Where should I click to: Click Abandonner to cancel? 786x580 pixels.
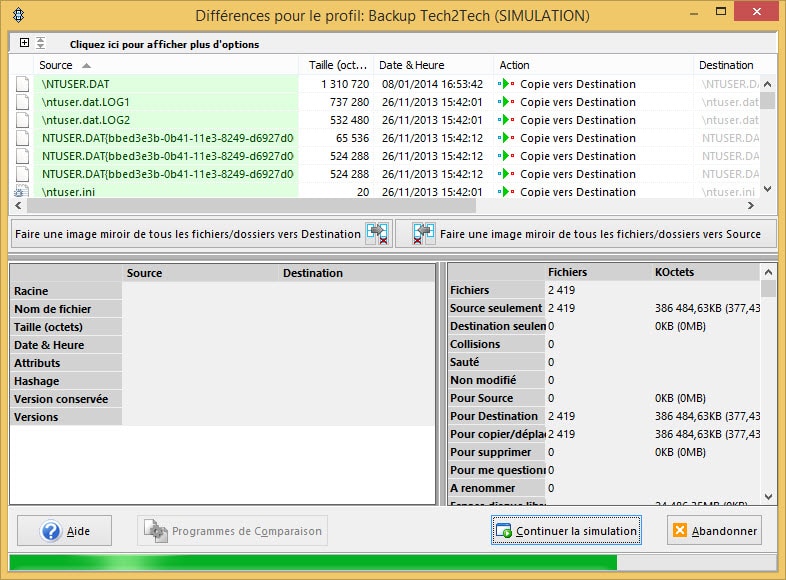click(714, 531)
